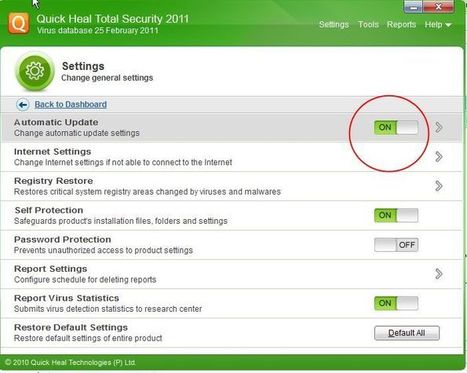Toggle the Self Protection switch
This screenshot has width=467, height=373.
(396, 215)
